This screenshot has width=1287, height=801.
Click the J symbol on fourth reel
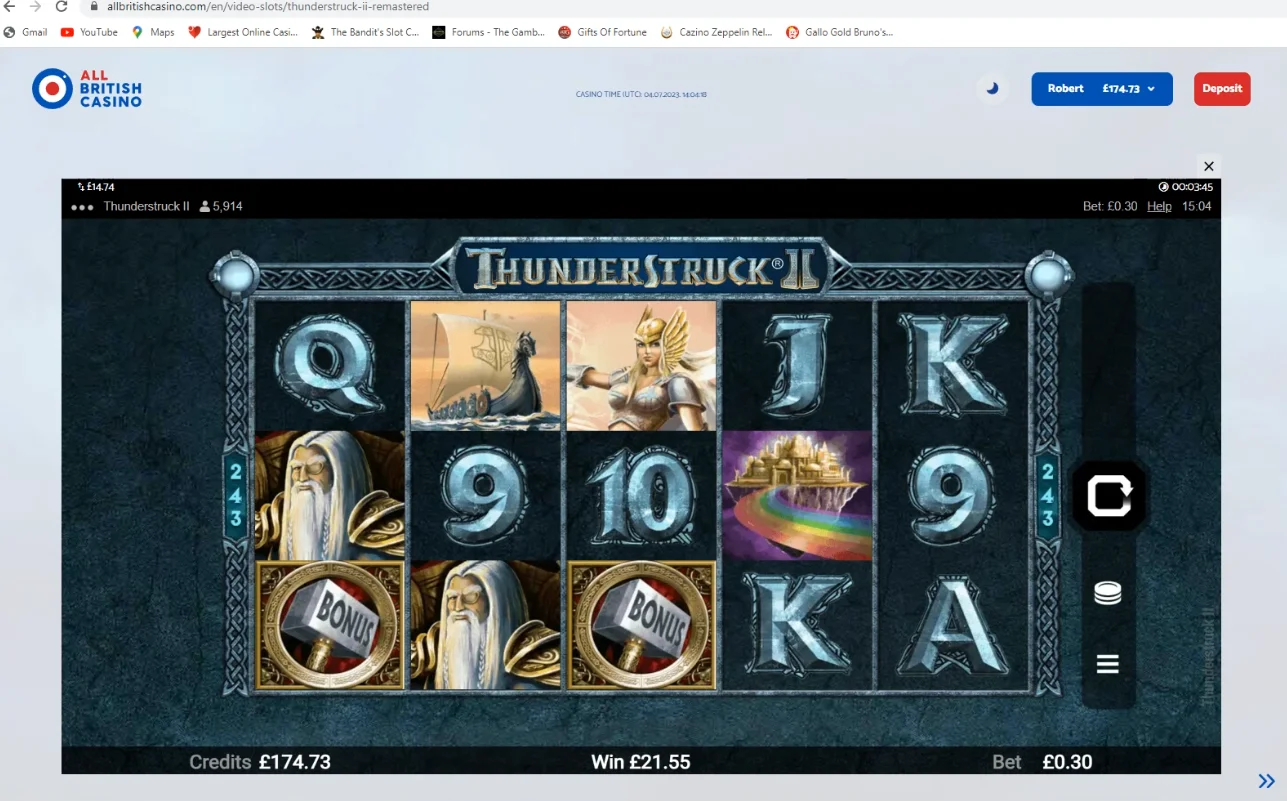pos(797,366)
